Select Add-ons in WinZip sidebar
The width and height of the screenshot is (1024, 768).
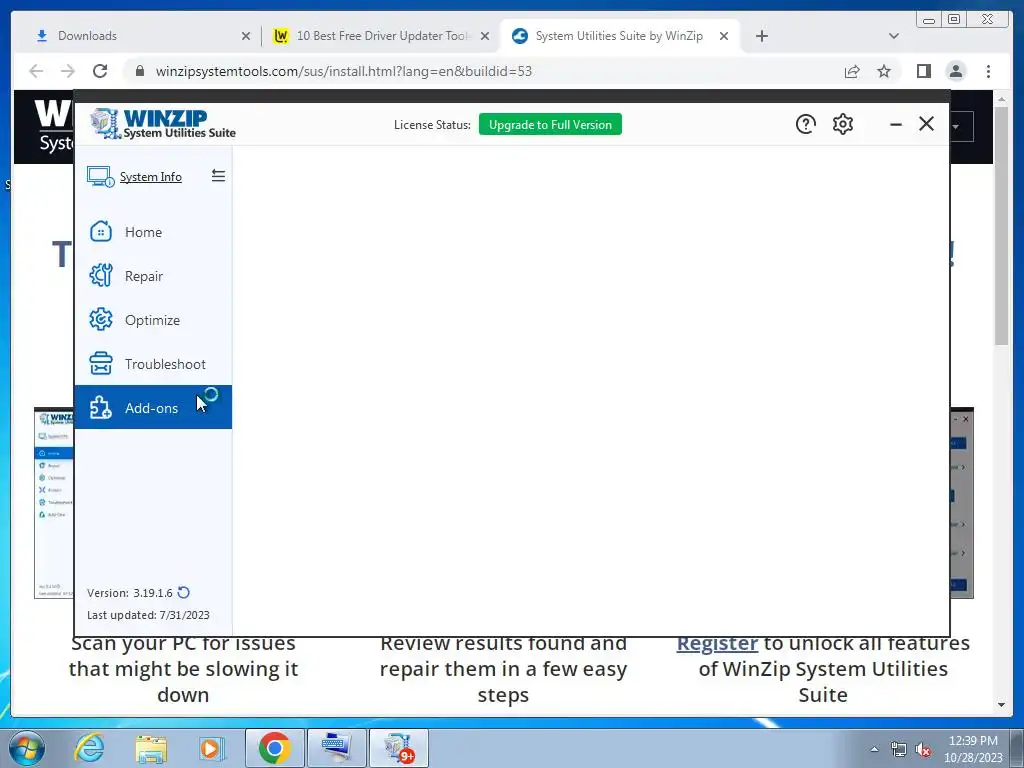153,407
